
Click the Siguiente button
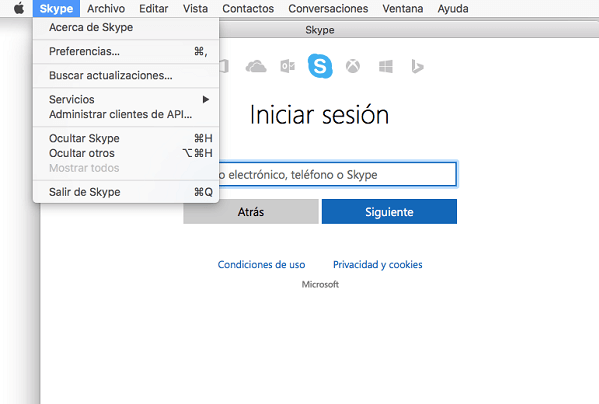pos(389,212)
